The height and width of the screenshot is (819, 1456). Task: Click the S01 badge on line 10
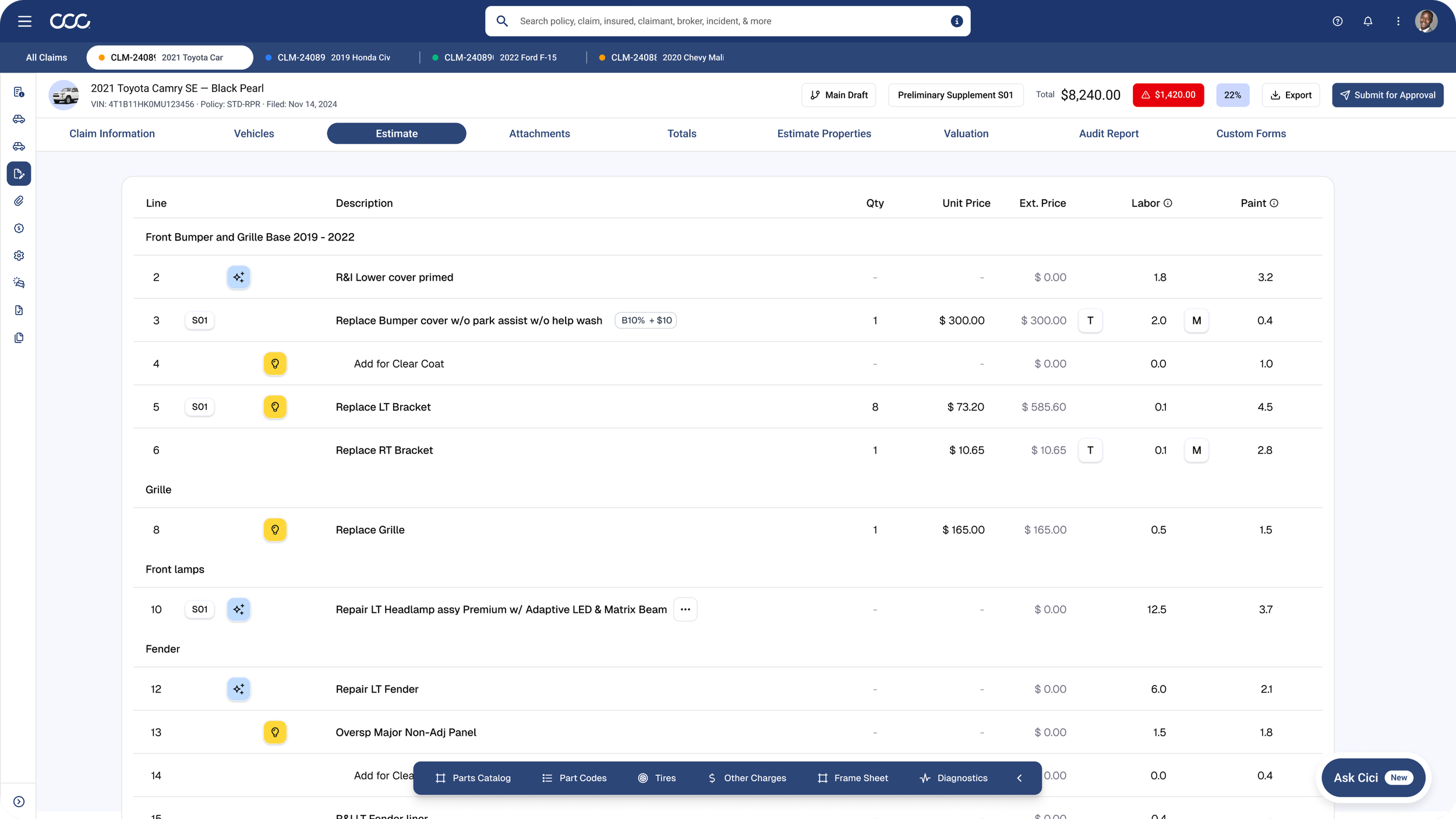(200, 609)
